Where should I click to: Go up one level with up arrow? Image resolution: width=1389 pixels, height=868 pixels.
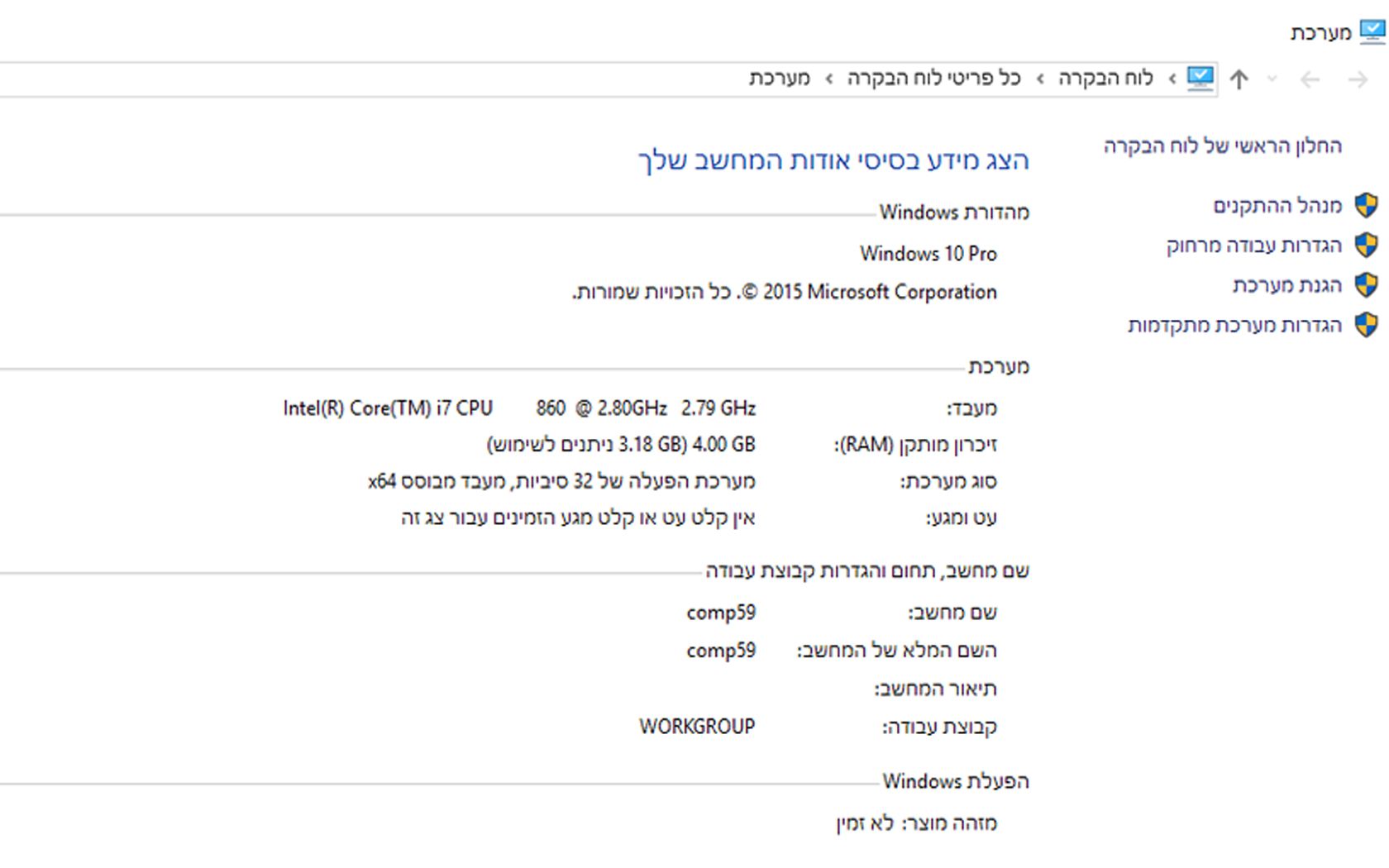tap(1239, 79)
